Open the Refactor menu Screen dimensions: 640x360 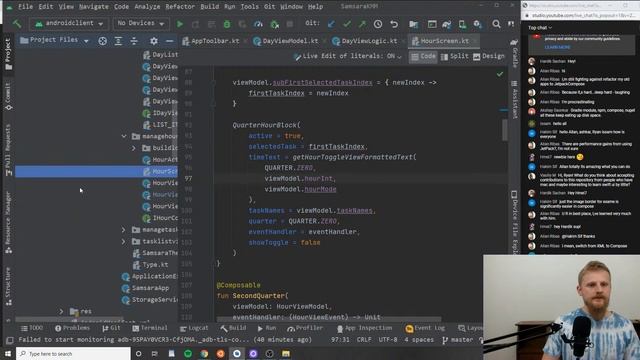(x=180, y=7)
